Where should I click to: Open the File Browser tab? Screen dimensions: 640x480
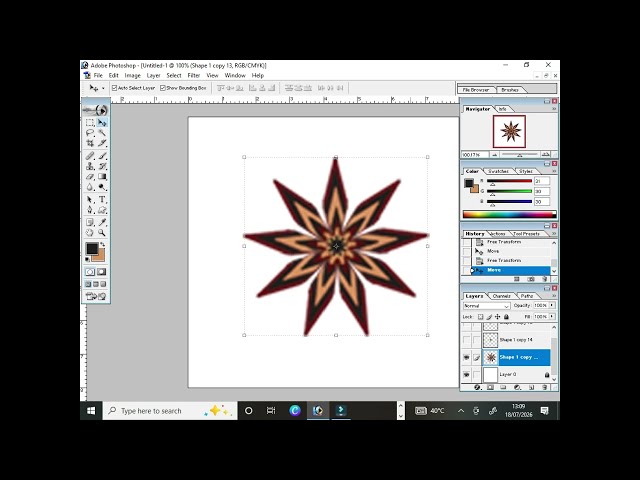tap(476, 90)
